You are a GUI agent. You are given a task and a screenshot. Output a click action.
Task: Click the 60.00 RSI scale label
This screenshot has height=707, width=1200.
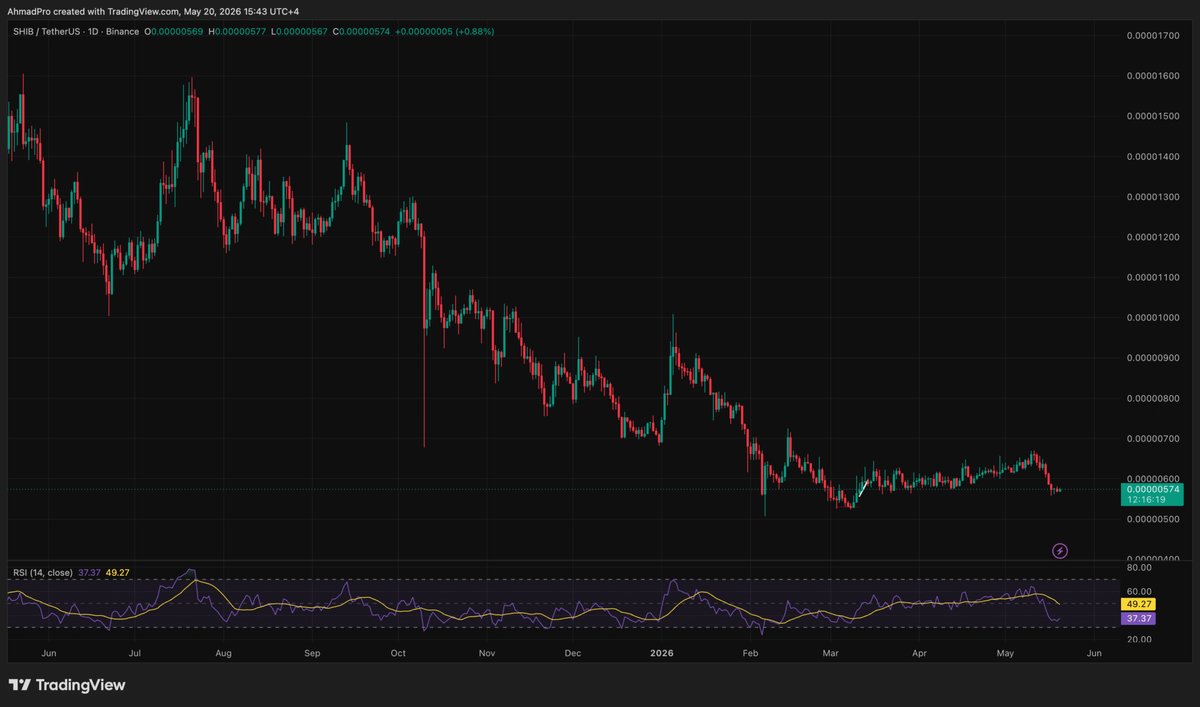pyautogui.click(x=1140, y=592)
